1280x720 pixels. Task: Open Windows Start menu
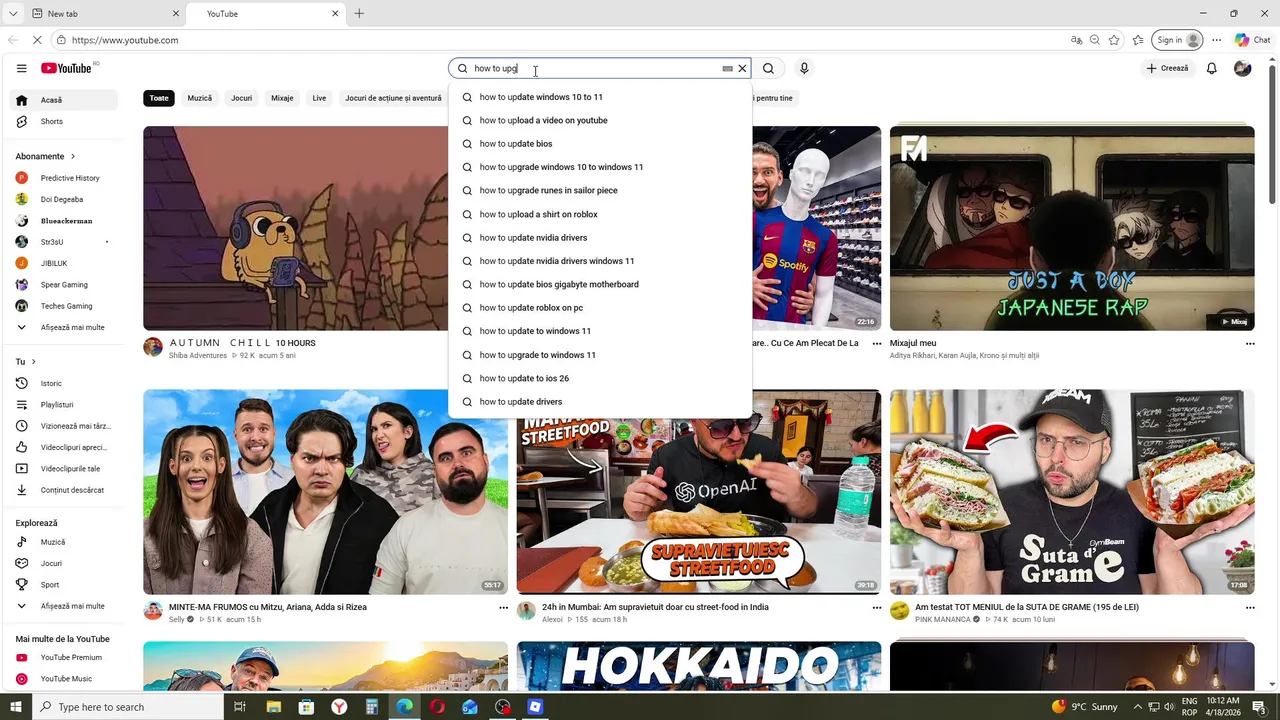tap(16, 707)
